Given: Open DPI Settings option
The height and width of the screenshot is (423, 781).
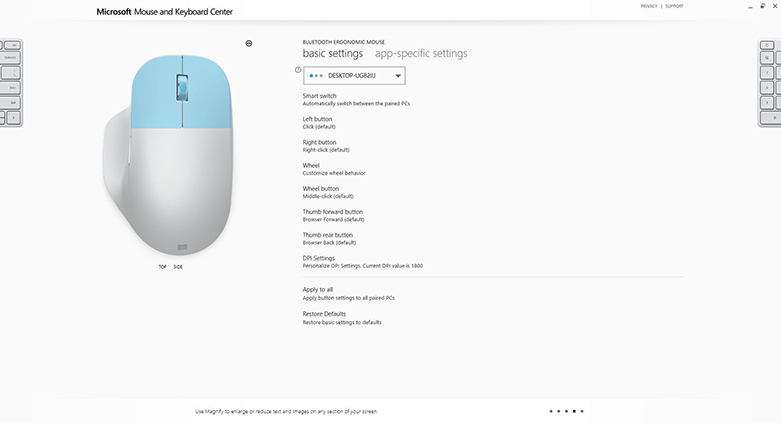Looking at the screenshot, I should [x=363, y=262].
